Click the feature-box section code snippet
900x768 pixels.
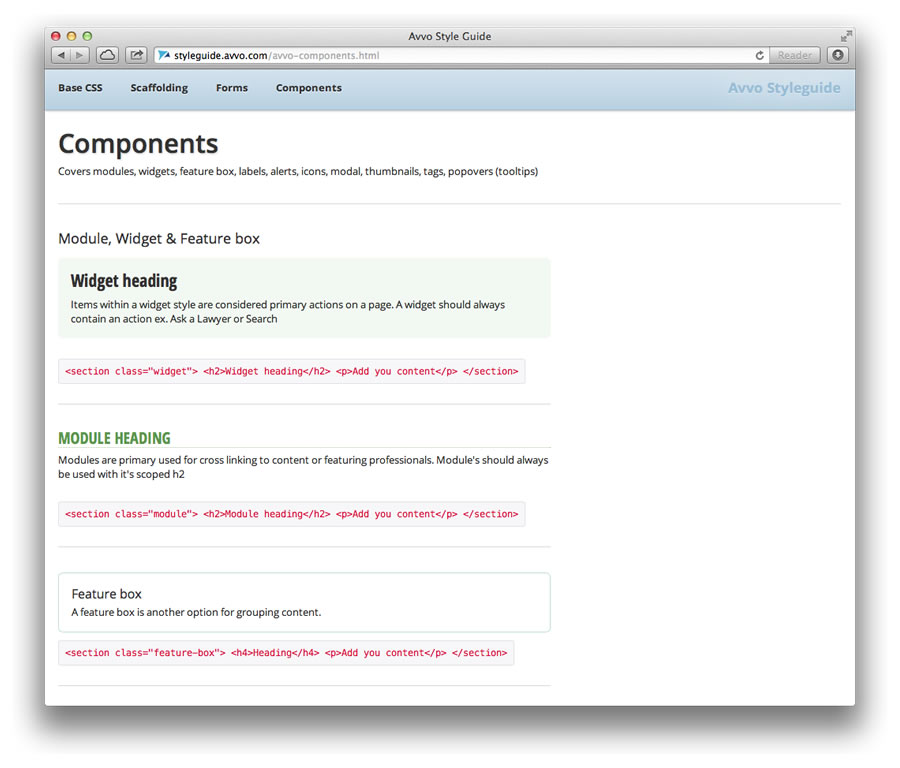[286, 653]
